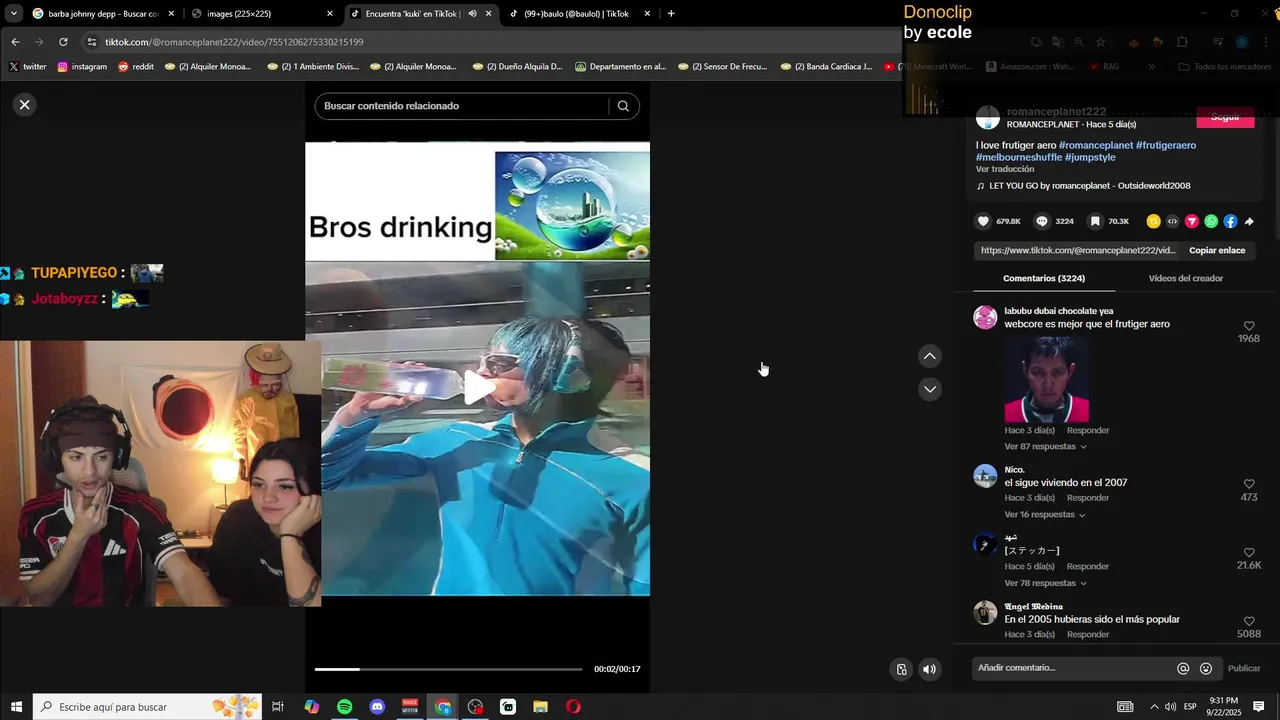
Task: Share to Facebook icon
Action: pos(1230,221)
